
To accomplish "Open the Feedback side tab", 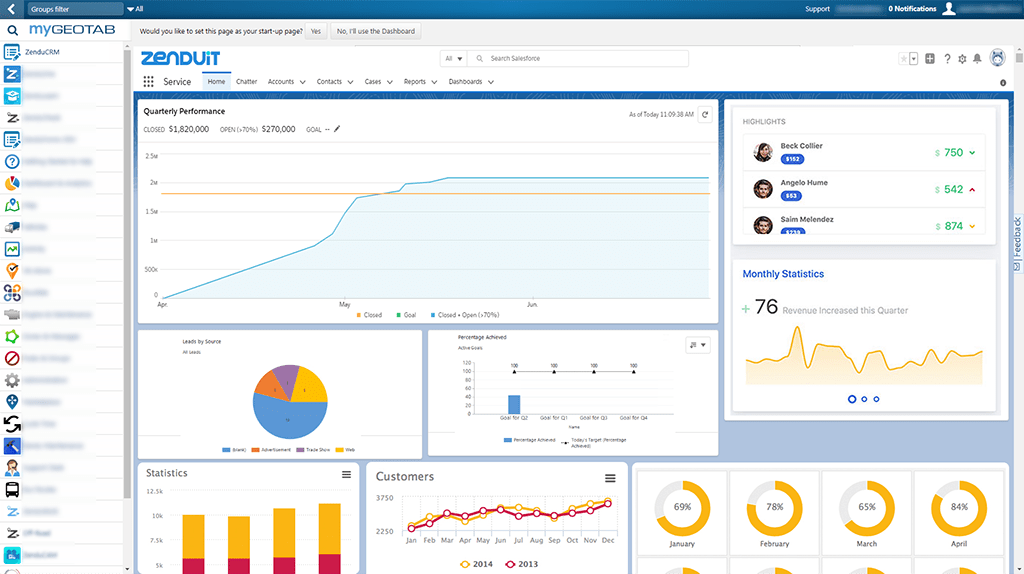I will pyautogui.click(x=1017, y=244).
